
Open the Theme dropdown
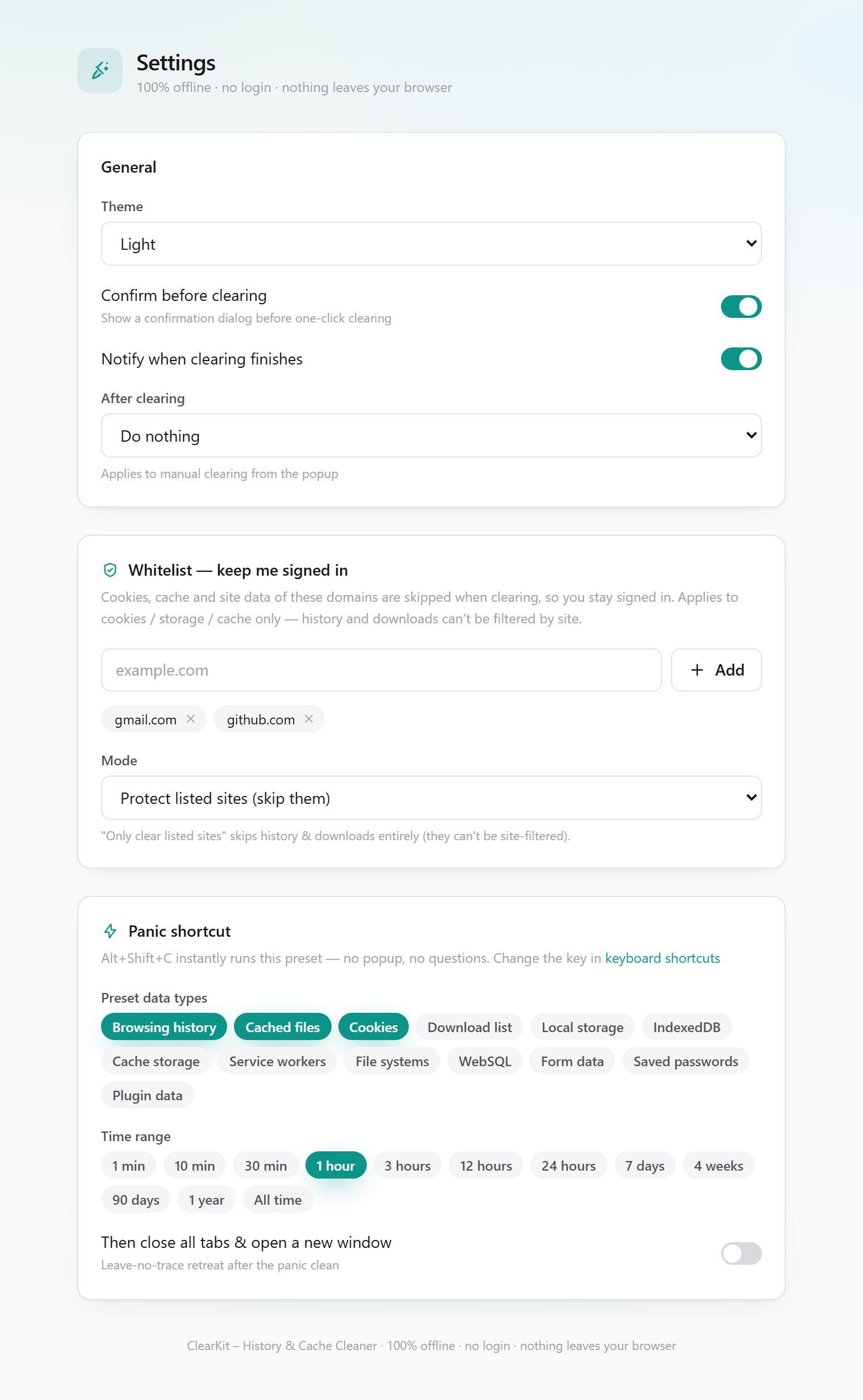coord(431,244)
